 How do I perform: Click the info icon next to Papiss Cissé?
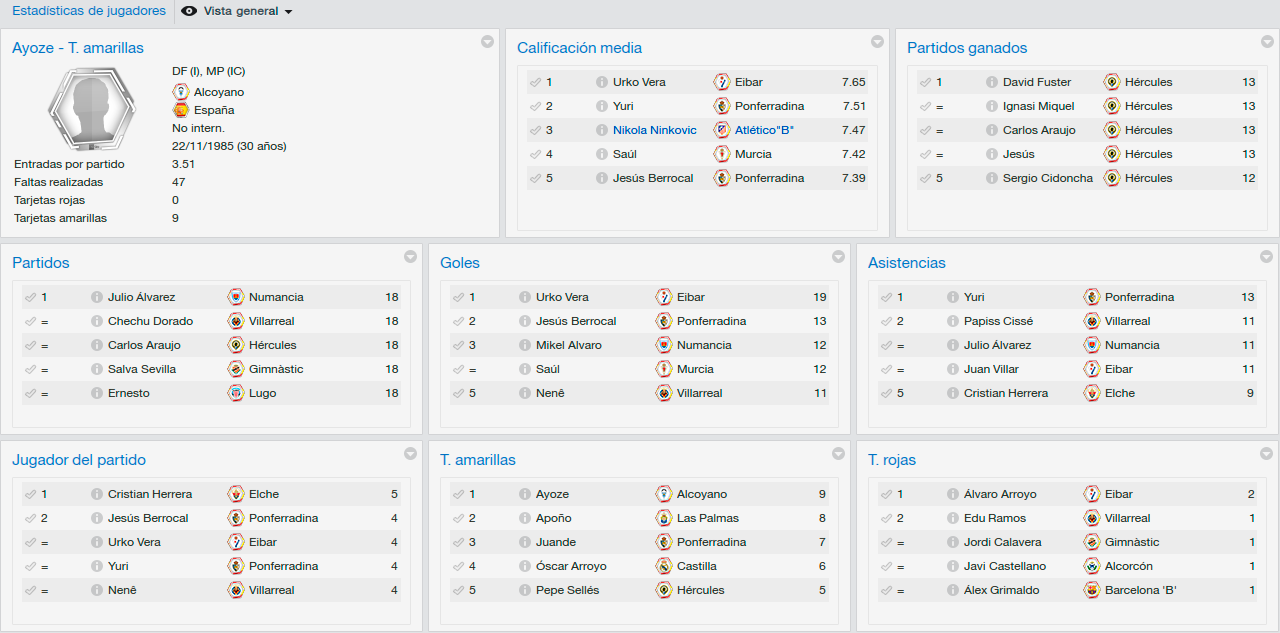(953, 321)
